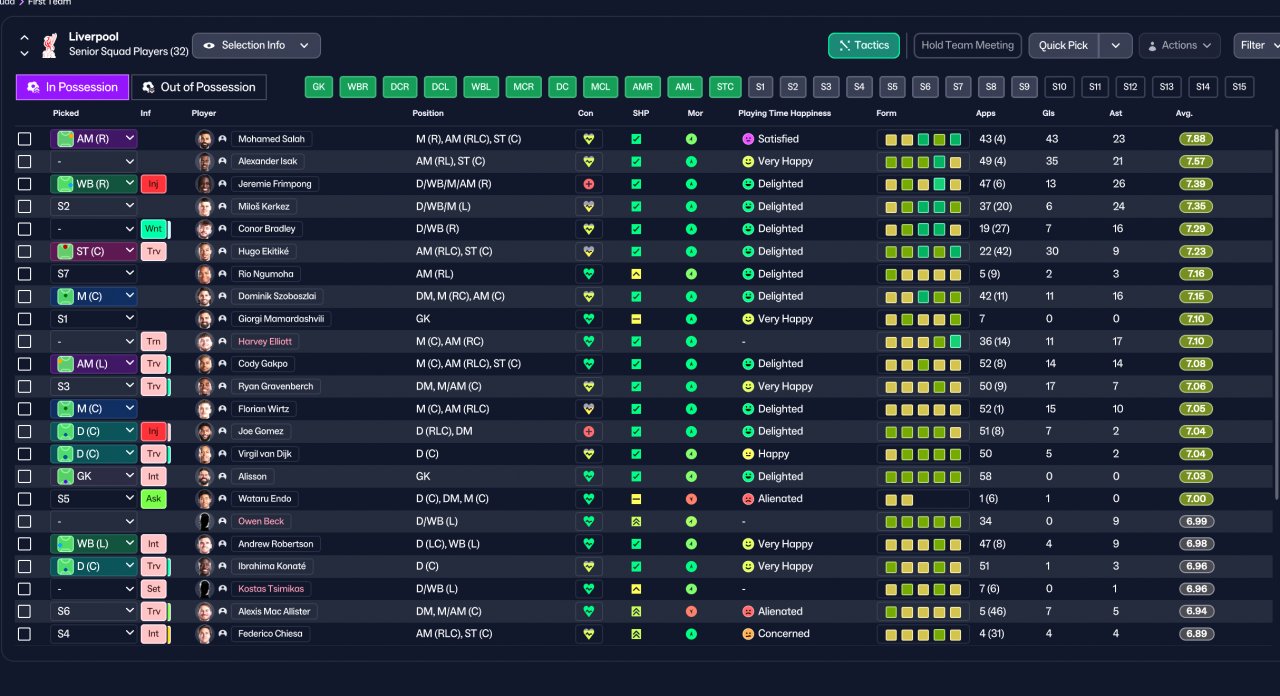
Task: Click Alexis Mac Allister's Alienated face icon
Action: pyautogui.click(x=747, y=611)
